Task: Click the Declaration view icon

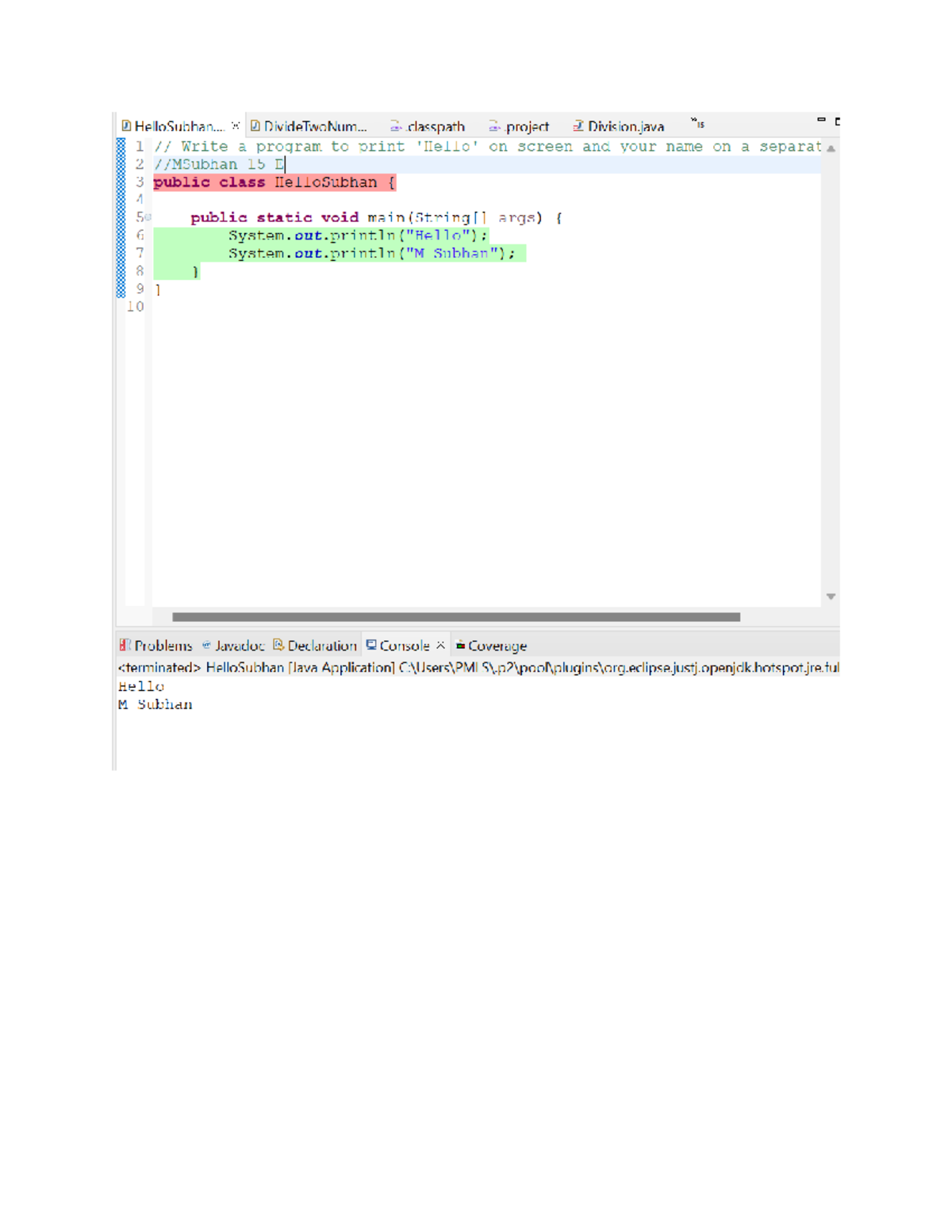Action: click(x=277, y=645)
